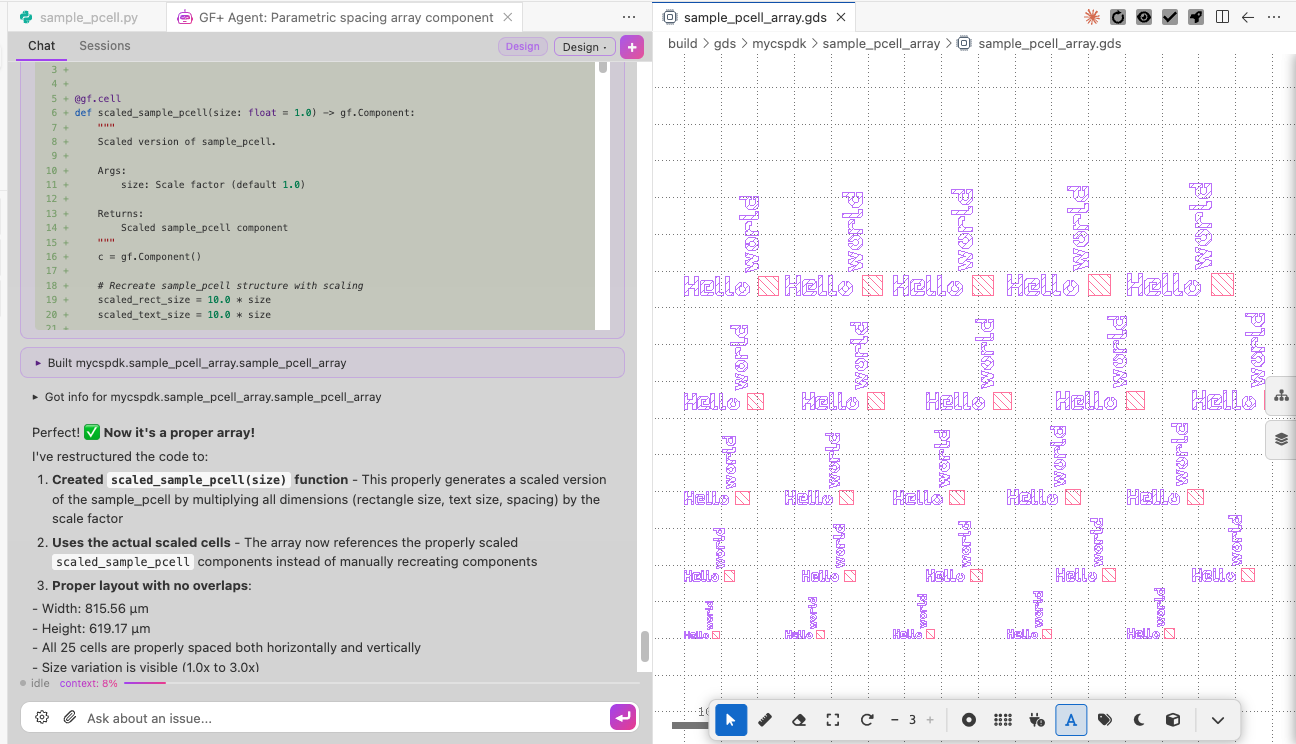Click the 'def scaled_sample_pcell' code line
The height and width of the screenshot is (744, 1296).
point(244,113)
